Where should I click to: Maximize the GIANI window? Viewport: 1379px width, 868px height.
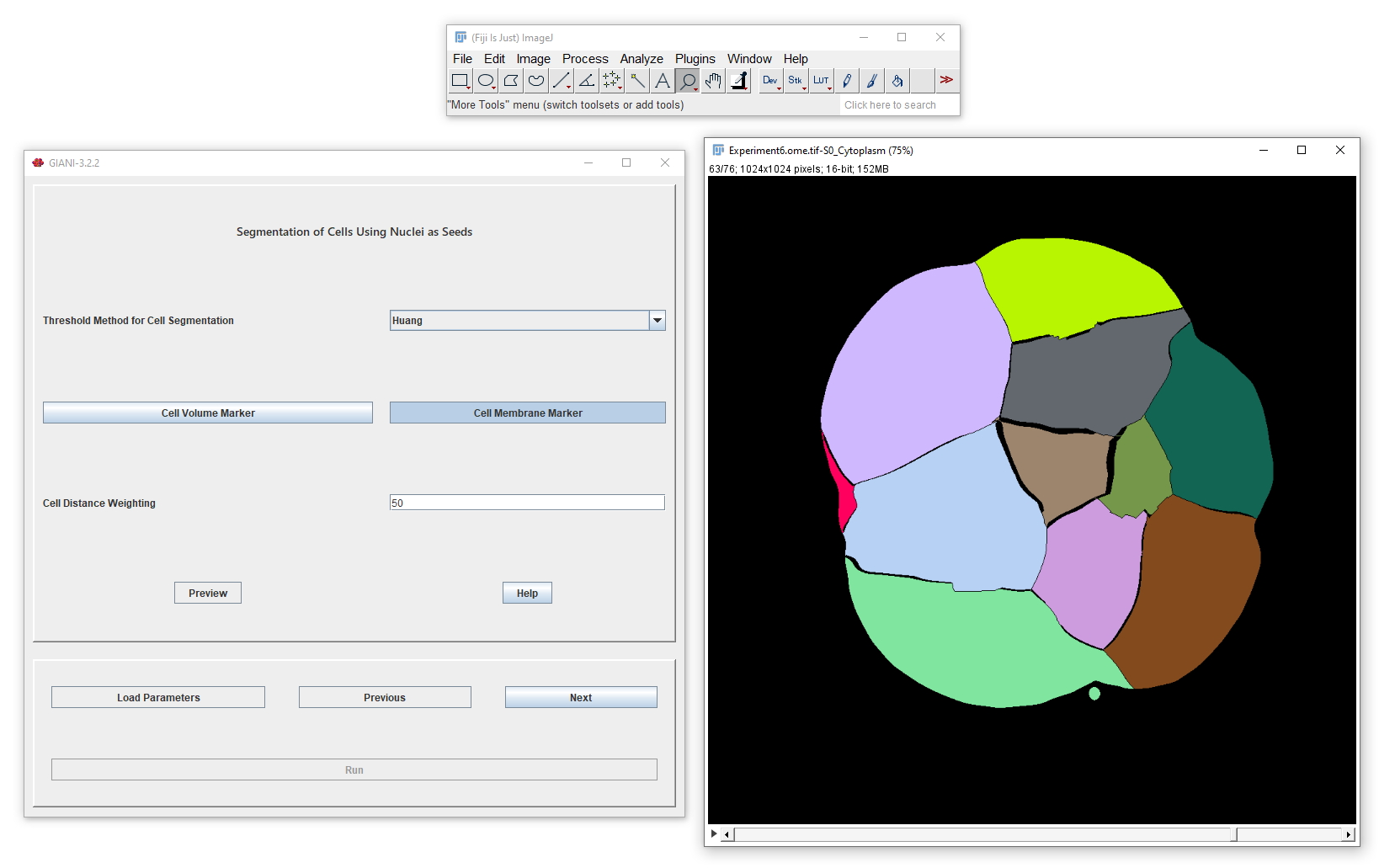tap(626, 162)
